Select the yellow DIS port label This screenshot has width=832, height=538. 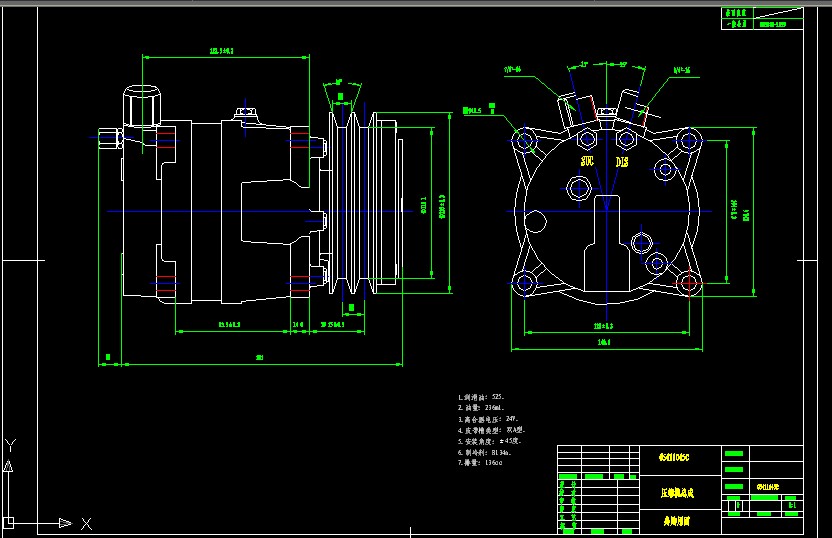(x=622, y=160)
